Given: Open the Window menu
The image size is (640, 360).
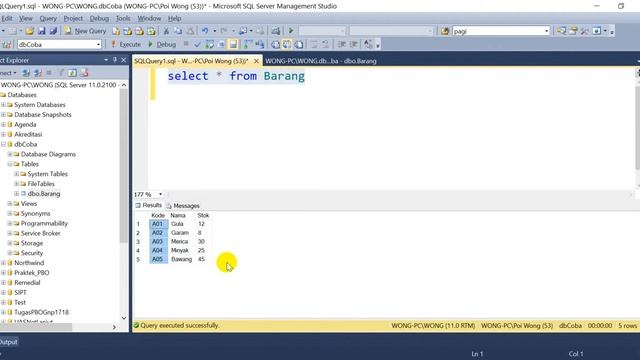Looking at the screenshot, I should [149, 18].
